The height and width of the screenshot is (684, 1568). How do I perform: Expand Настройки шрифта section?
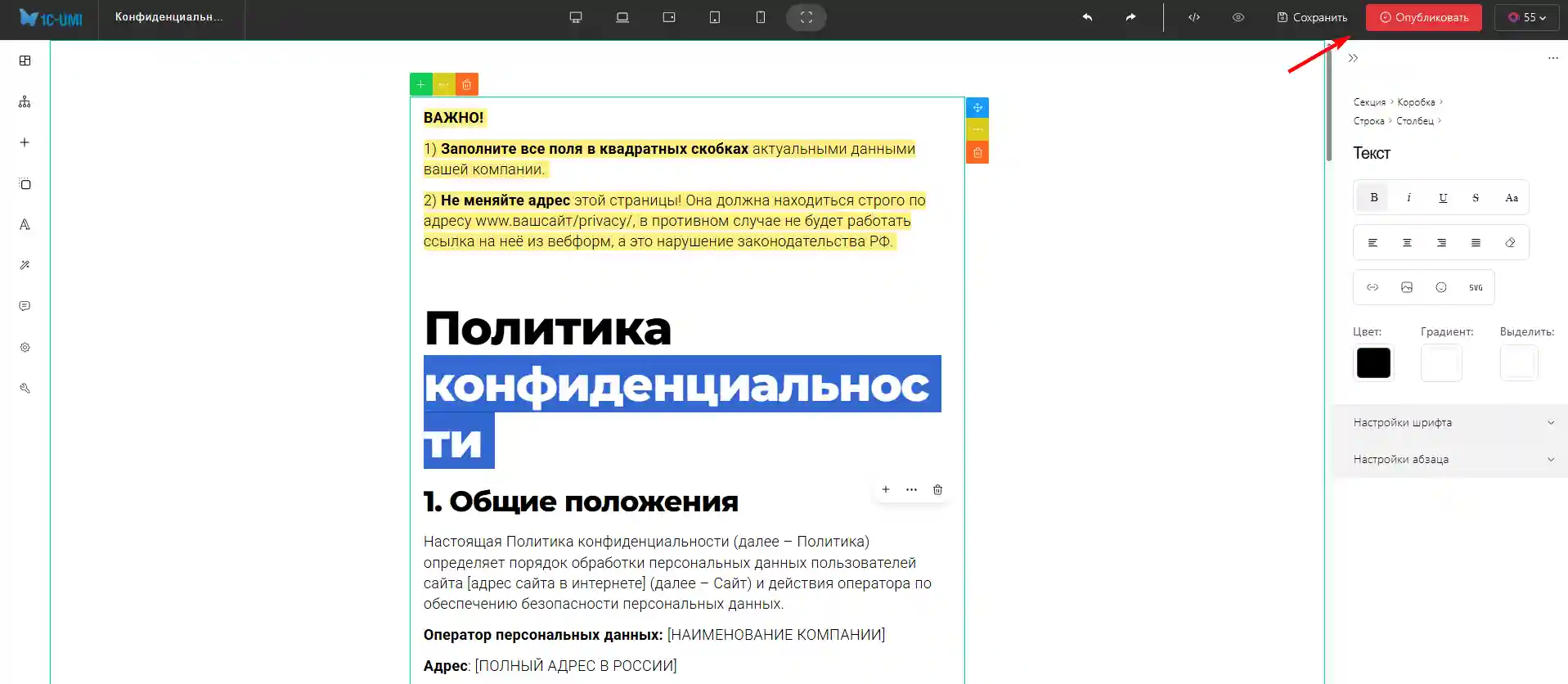coord(1452,422)
